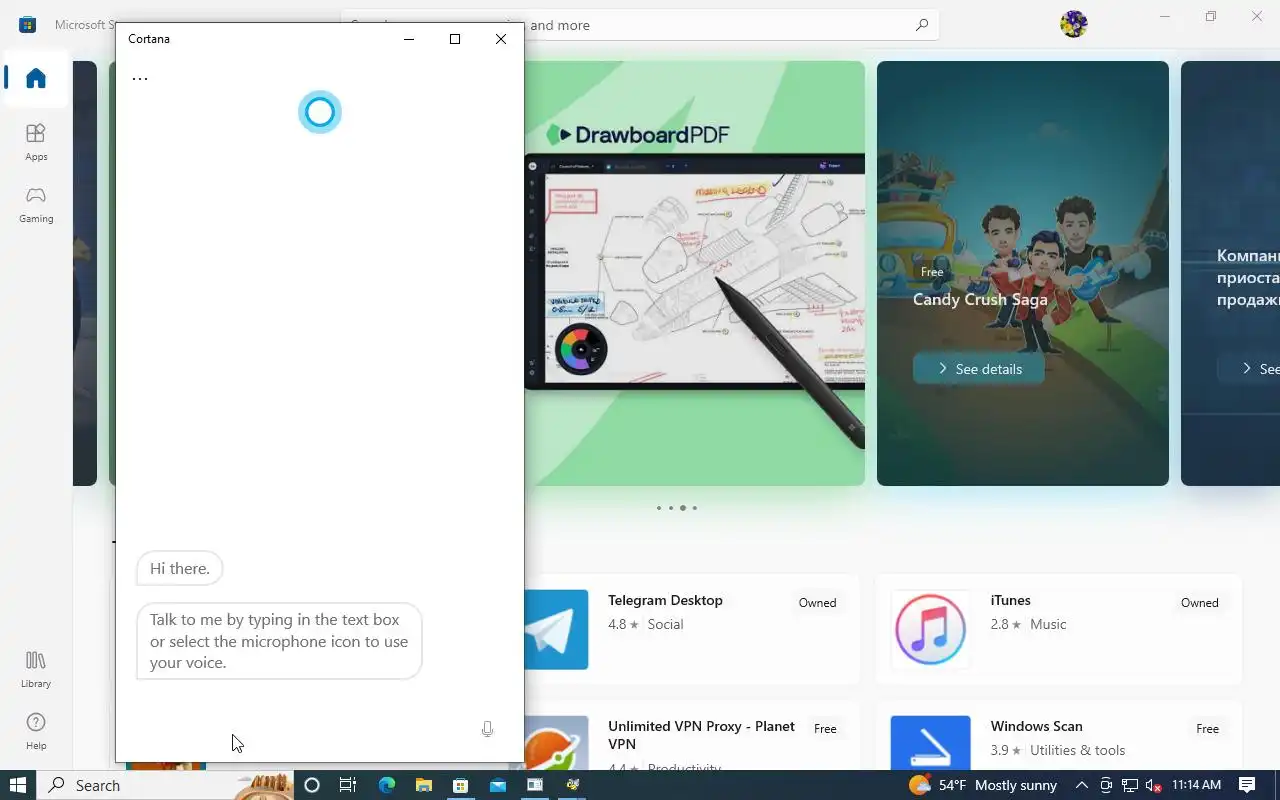1280x800 pixels.
Task: Click the news window icon on taskbar
Action: [x=535, y=785]
